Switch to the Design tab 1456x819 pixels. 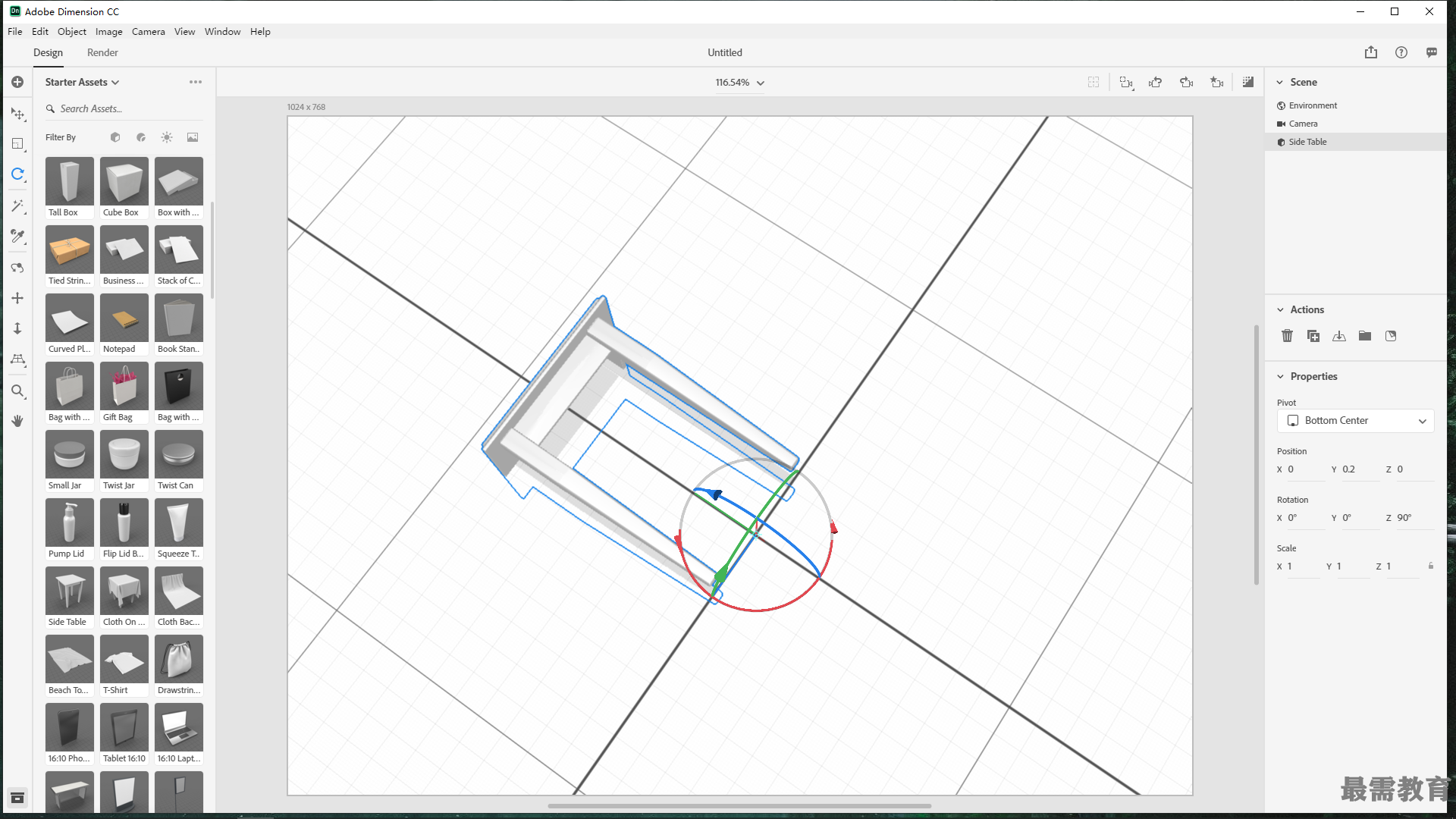point(48,52)
